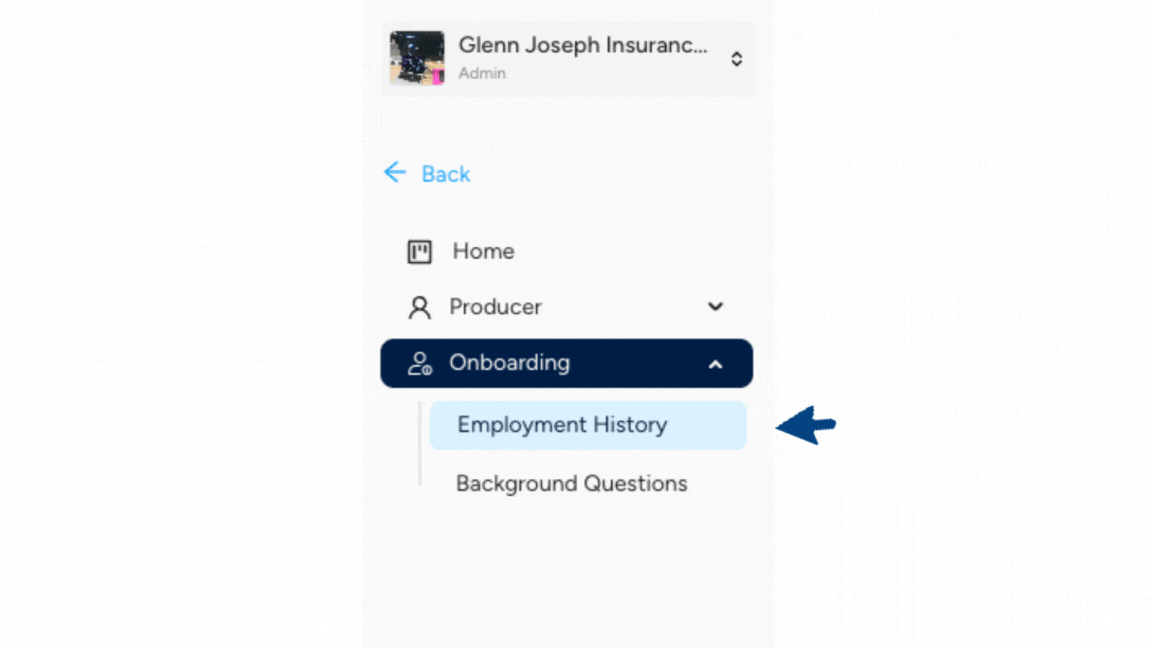The height and width of the screenshot is (648, 1152).
Task: Click the Home navigation row
Action: click(483, 251)
